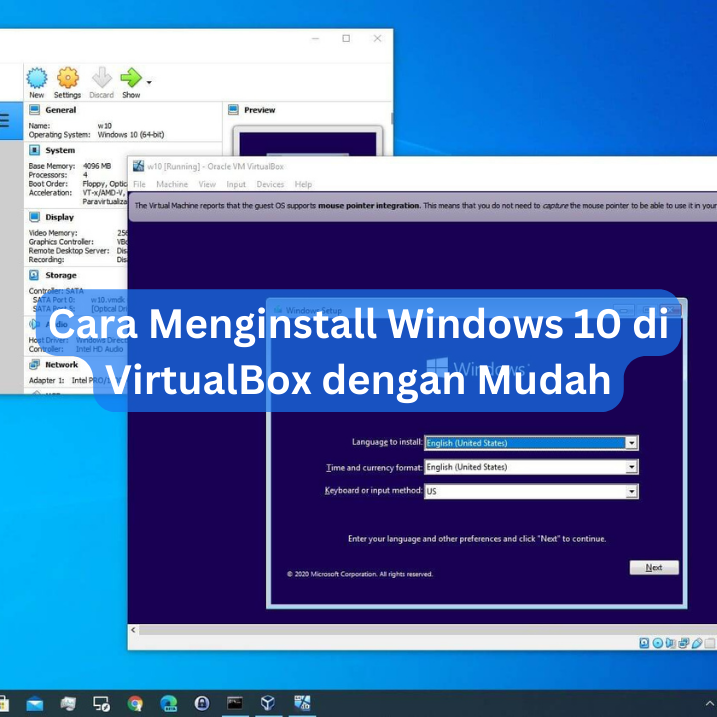Click the 'Remote Desktop Server:' label
Screen dimensions: 717x717
pos(69,251)
